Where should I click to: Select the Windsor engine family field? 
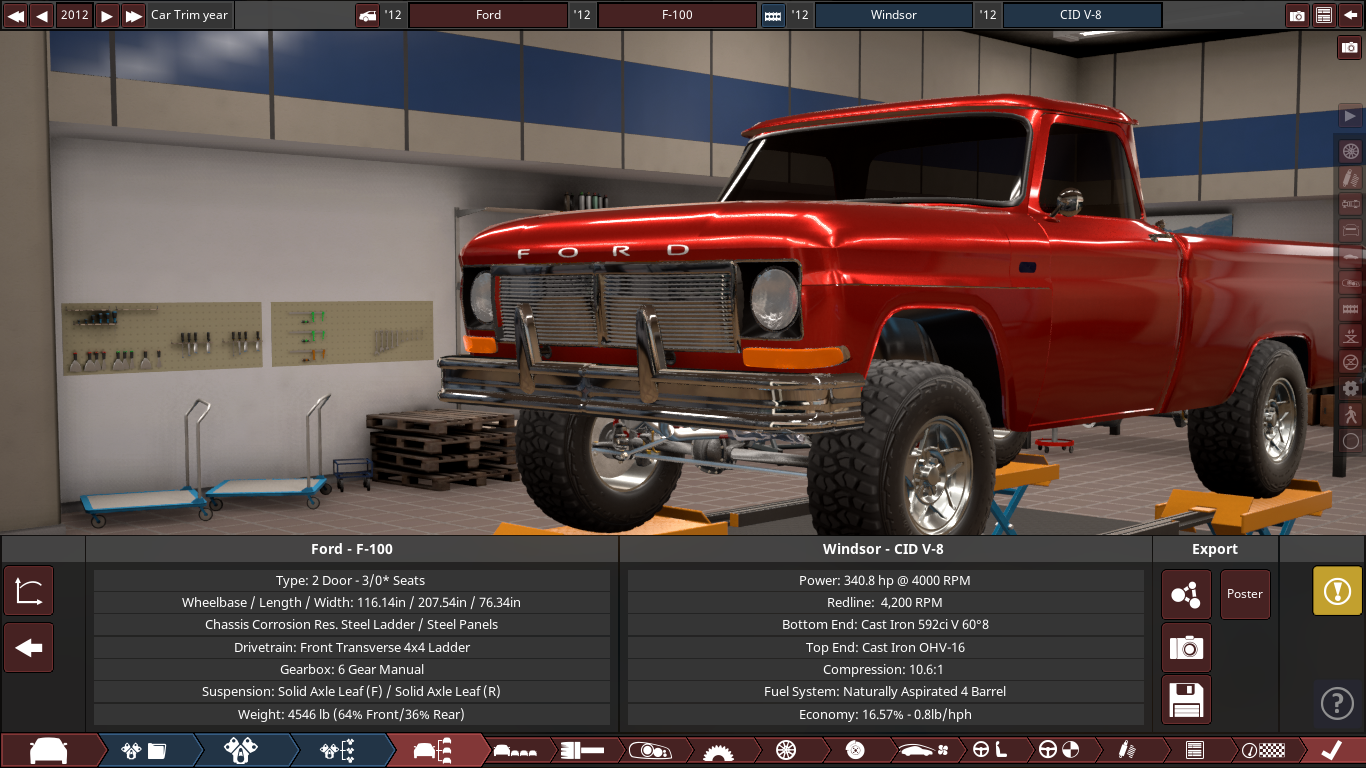pyautogui.click(x=893, y=15)
